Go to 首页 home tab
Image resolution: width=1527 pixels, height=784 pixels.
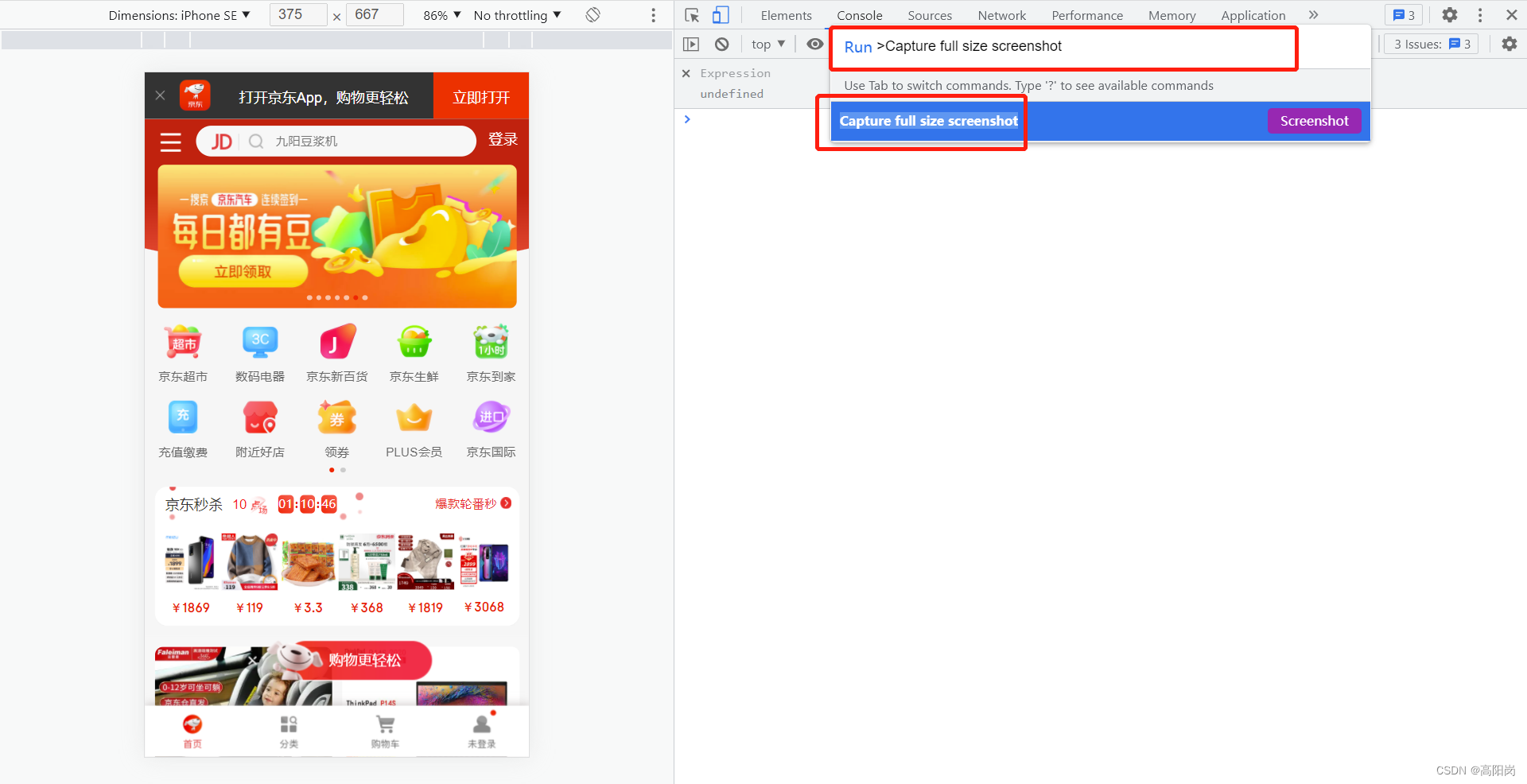pyautogui.click(x=192, y=732)
